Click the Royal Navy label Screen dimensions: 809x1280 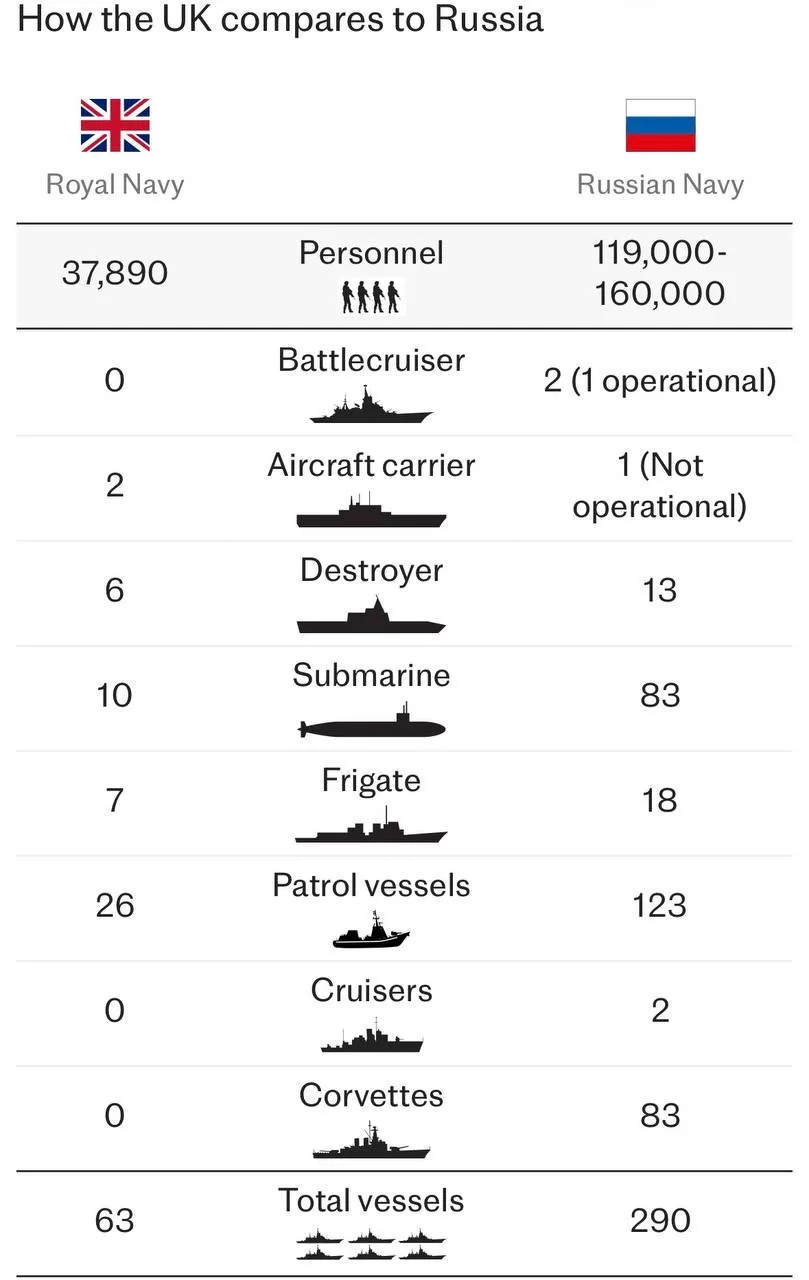[x=115, y=185]
